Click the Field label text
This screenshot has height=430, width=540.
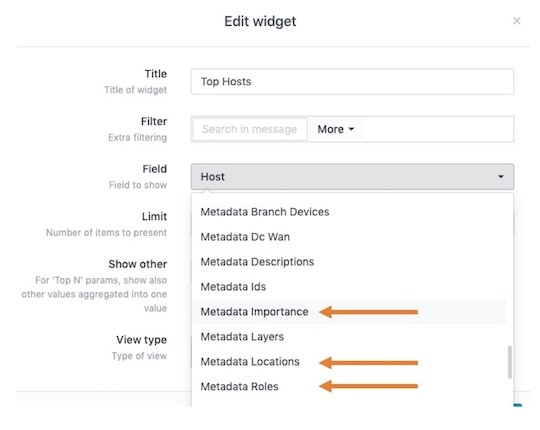pyautogui.click(x=155, y=169)
